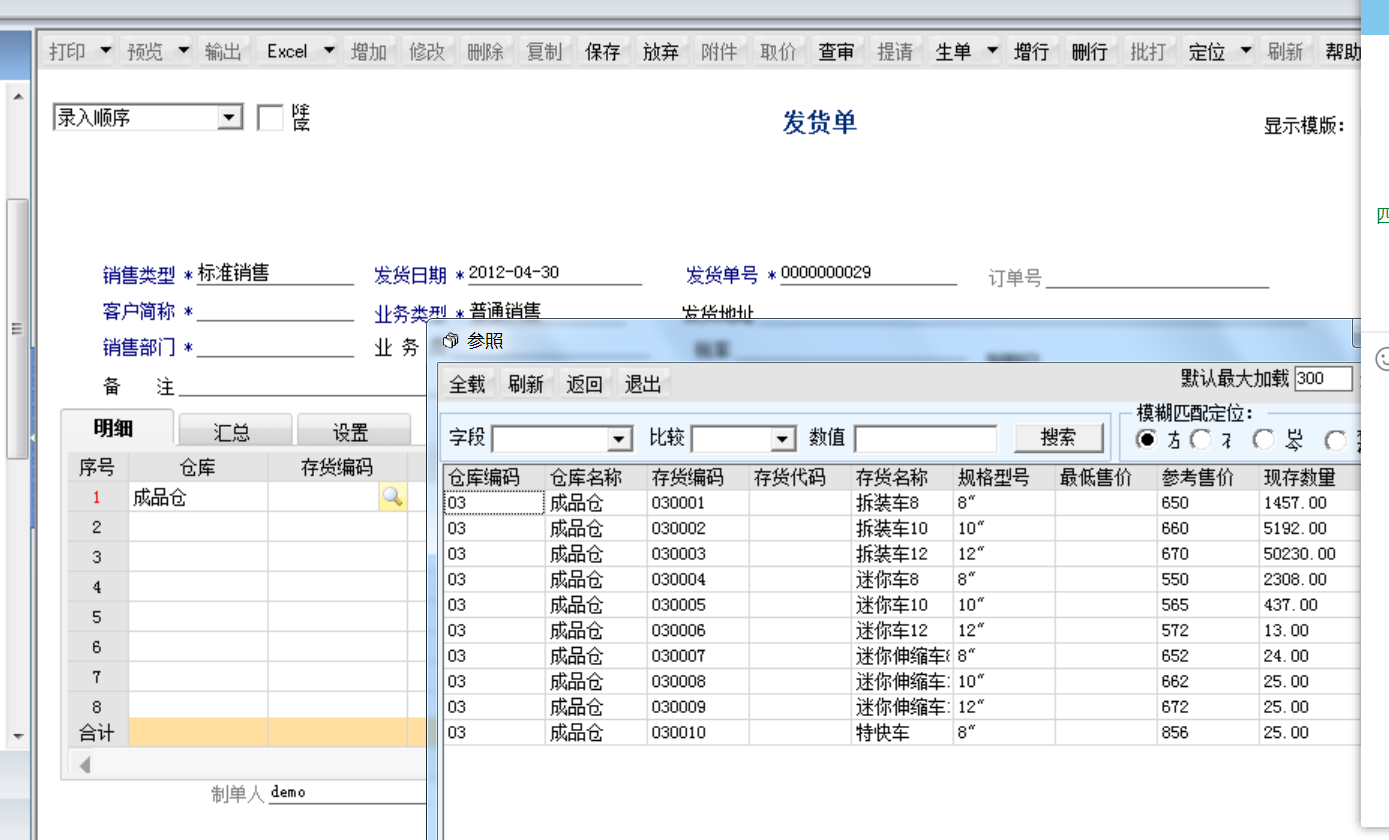Click 刷新 in the 参照 dialog
This screenshot has width=1389, height=840.
pyautogui.click(x=526, y=384)
